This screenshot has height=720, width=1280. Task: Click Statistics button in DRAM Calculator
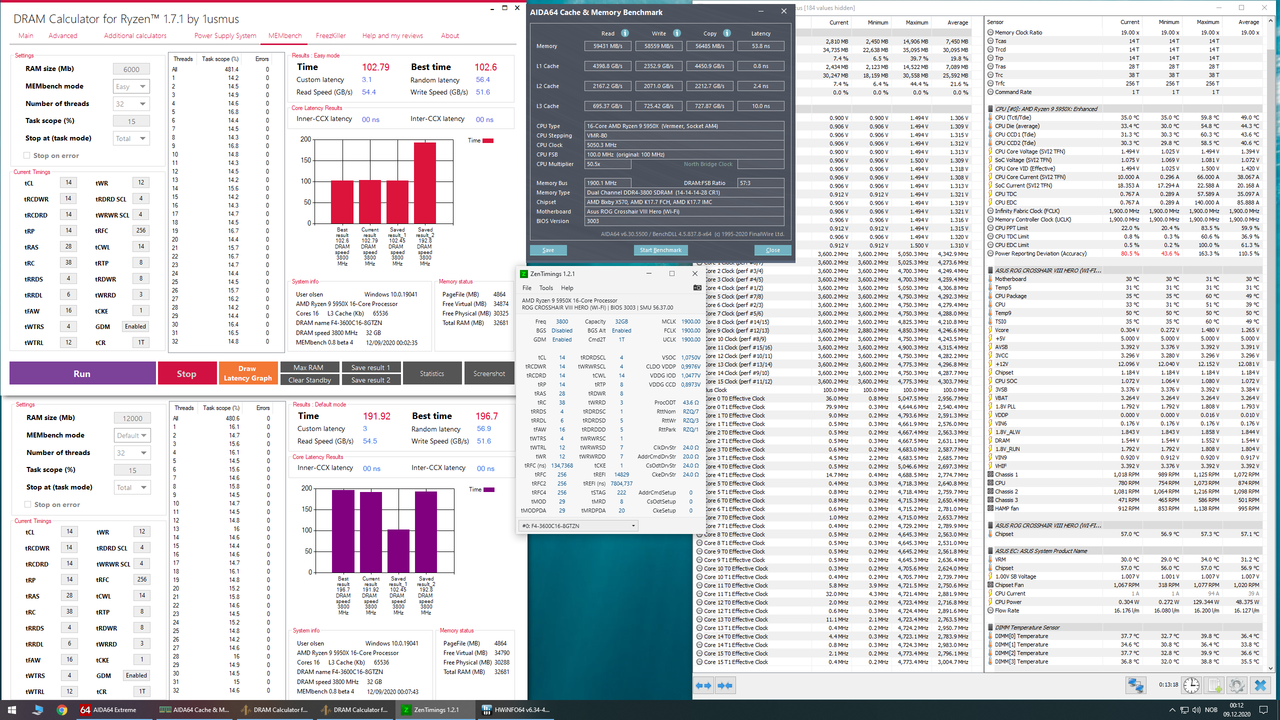point(431,373)
